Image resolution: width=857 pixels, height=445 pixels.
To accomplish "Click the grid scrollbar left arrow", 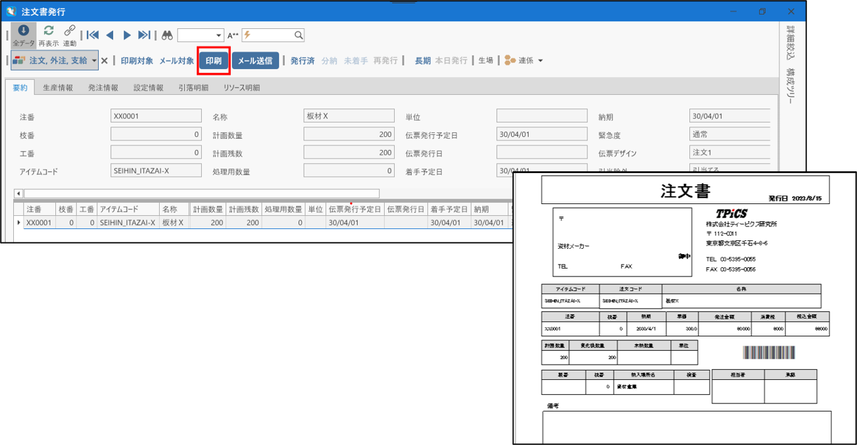I will click(19, 193).
